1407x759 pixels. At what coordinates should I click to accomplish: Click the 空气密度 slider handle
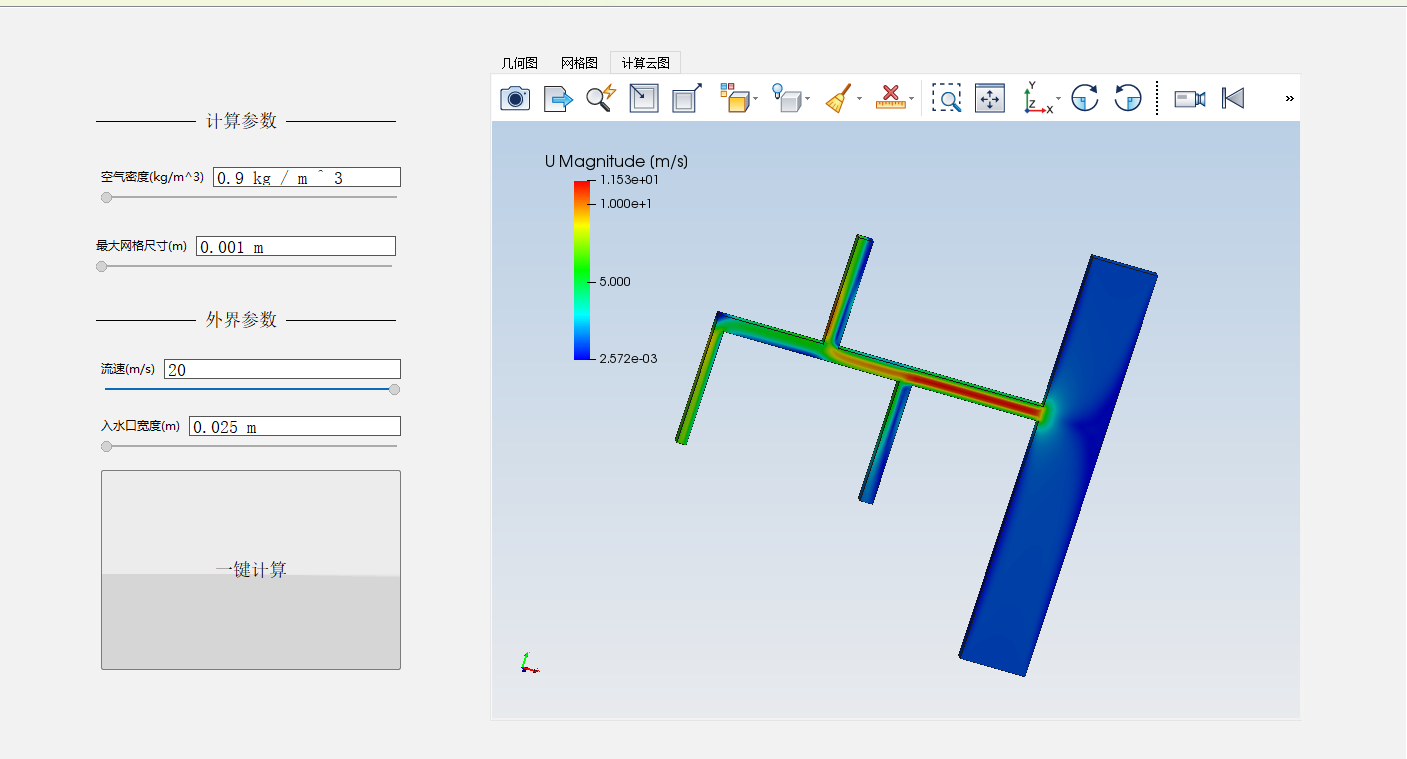point(106,197)
